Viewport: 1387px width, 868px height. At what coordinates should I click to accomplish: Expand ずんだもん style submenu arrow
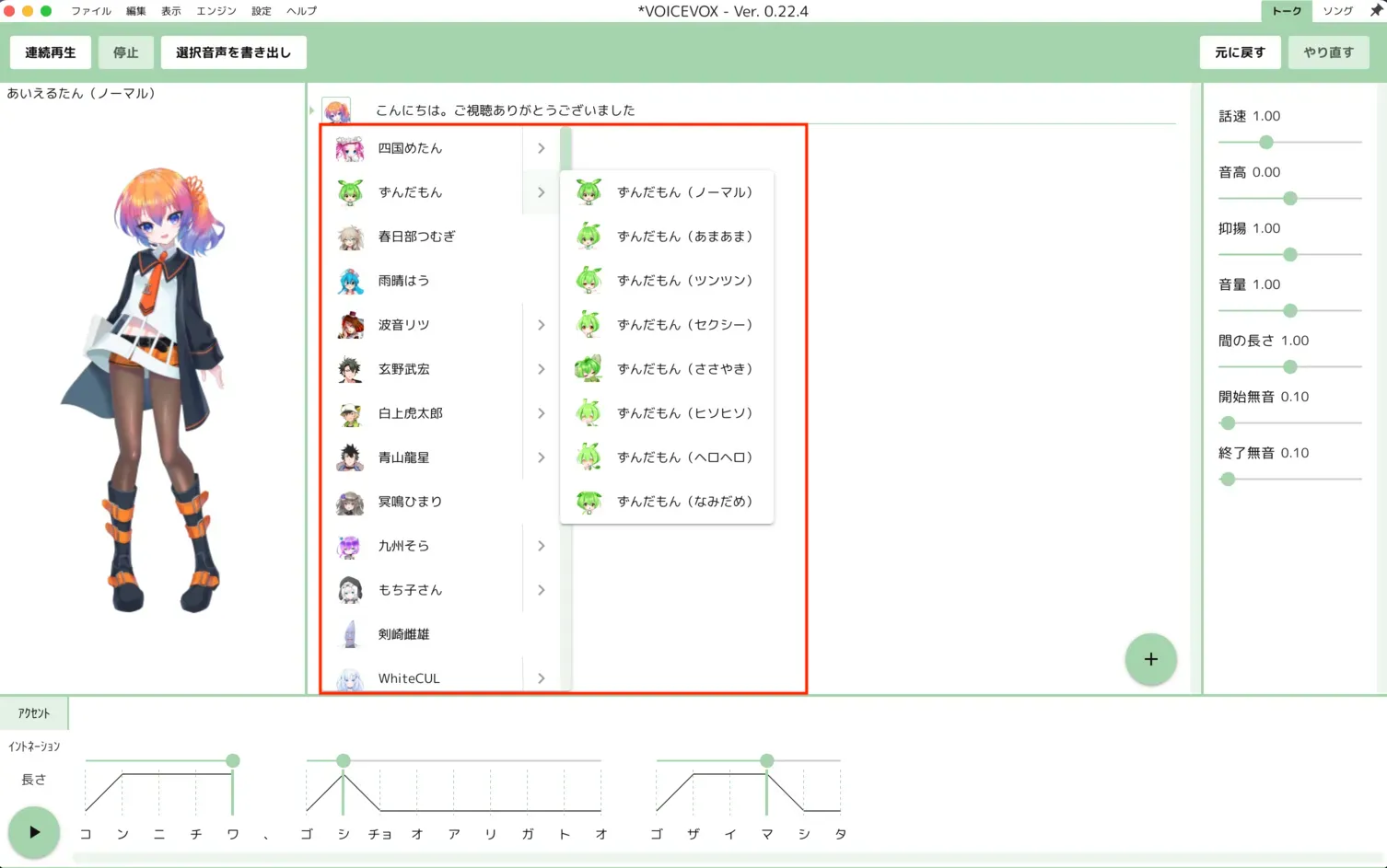[x=542, y=192]
